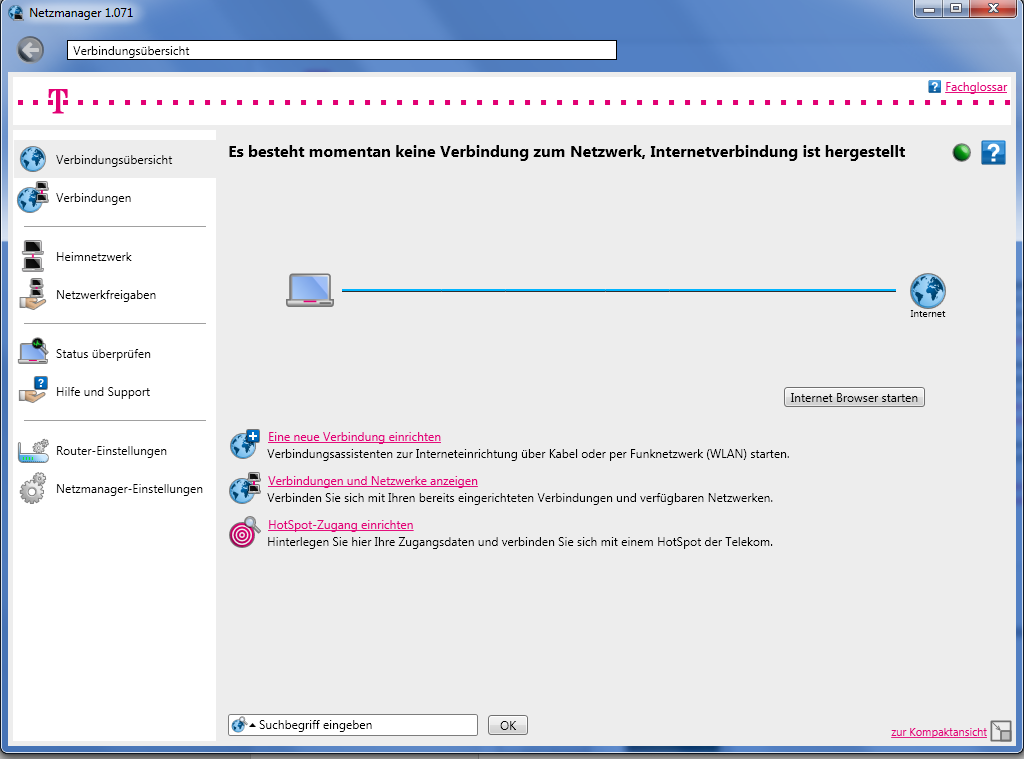Open the Fachglossar link
Screen dimensions: 1024x759
976,87
